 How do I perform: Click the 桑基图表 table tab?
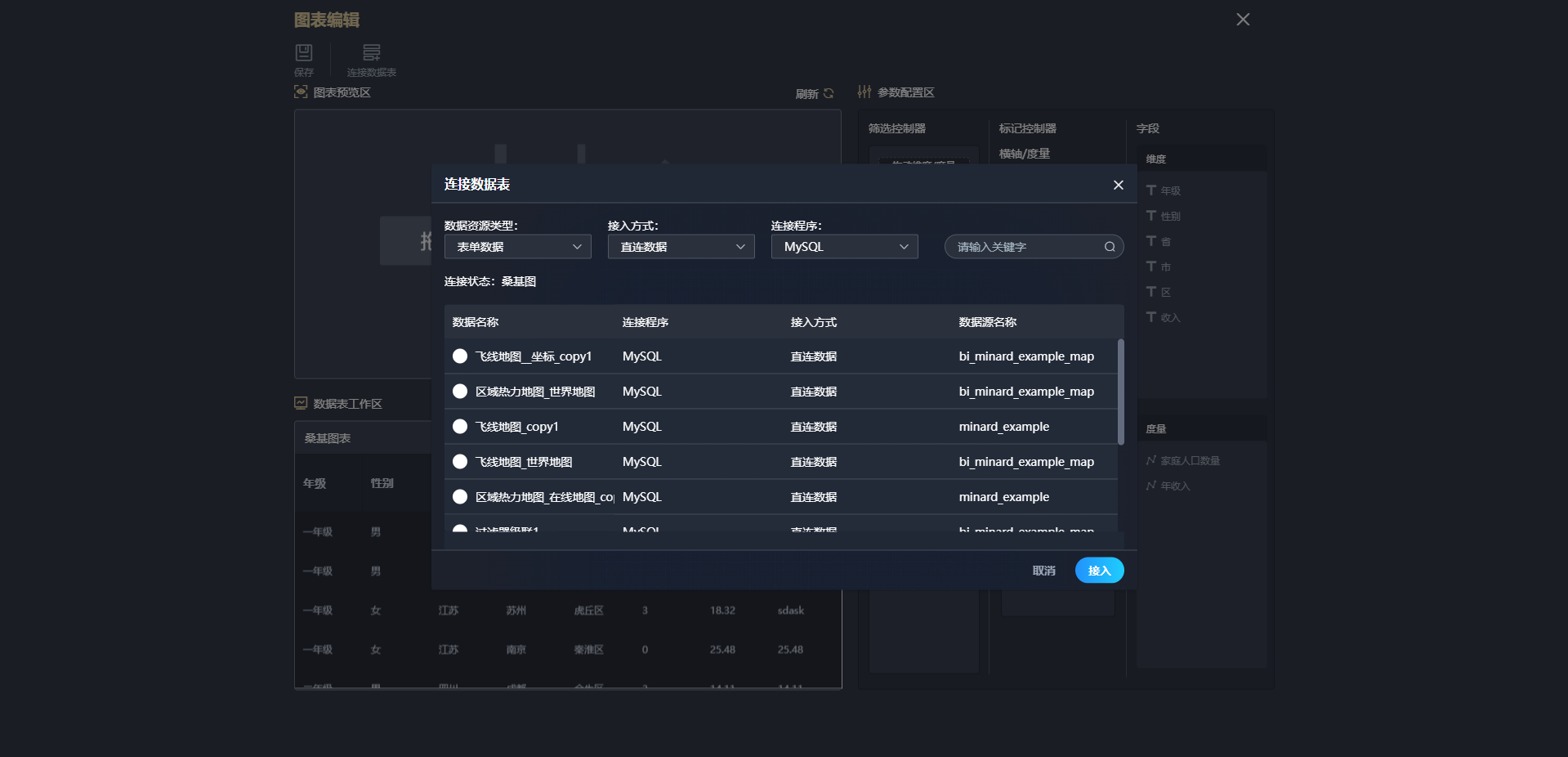328,438
